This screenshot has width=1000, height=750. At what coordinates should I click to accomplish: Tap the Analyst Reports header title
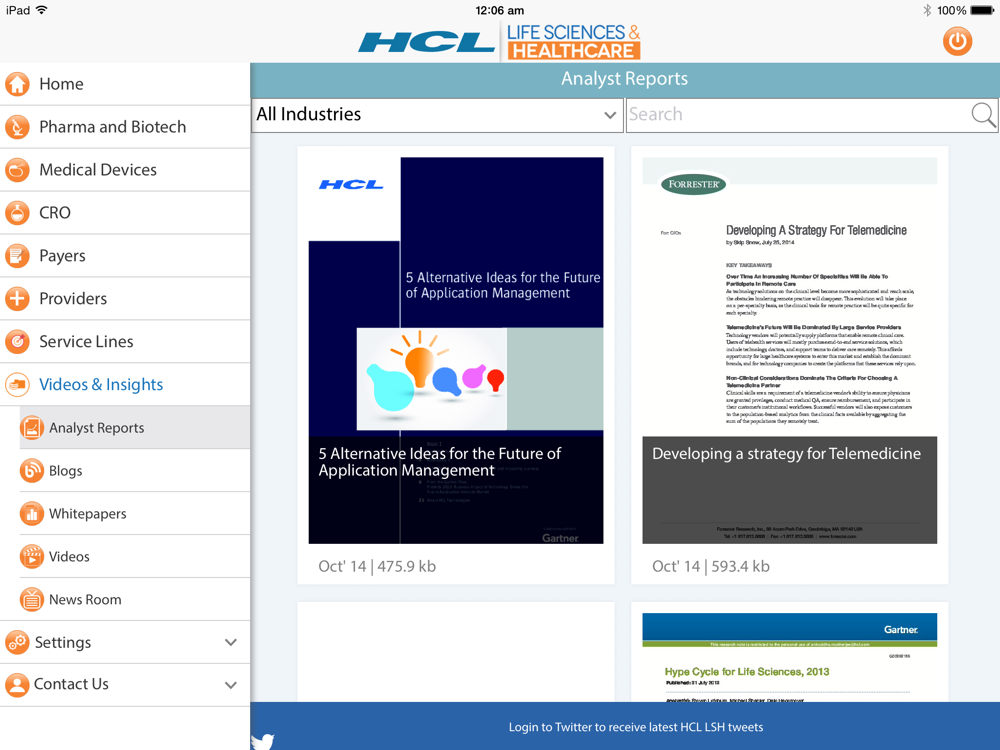click(x=624, y=78)
